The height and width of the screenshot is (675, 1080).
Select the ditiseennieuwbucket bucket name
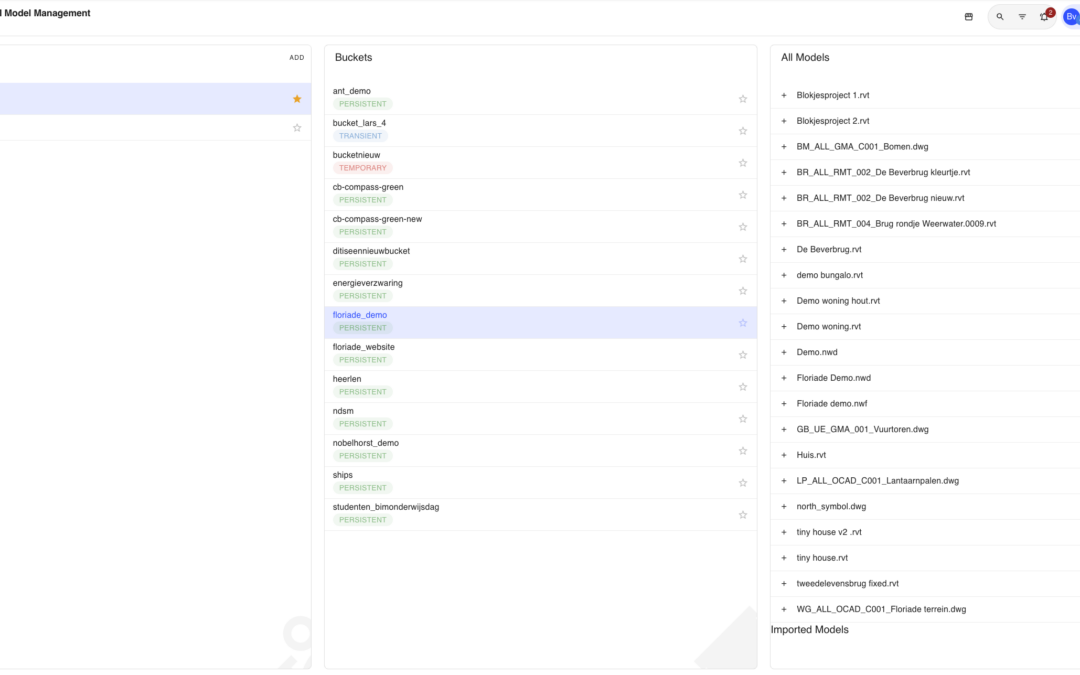click(x=371, y=251)
